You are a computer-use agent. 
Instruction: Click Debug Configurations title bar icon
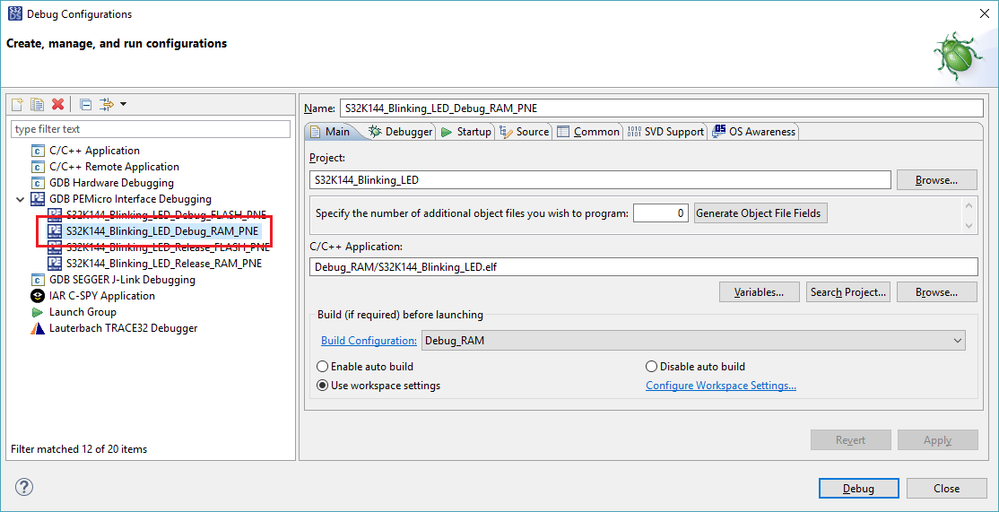pos(15,13)
